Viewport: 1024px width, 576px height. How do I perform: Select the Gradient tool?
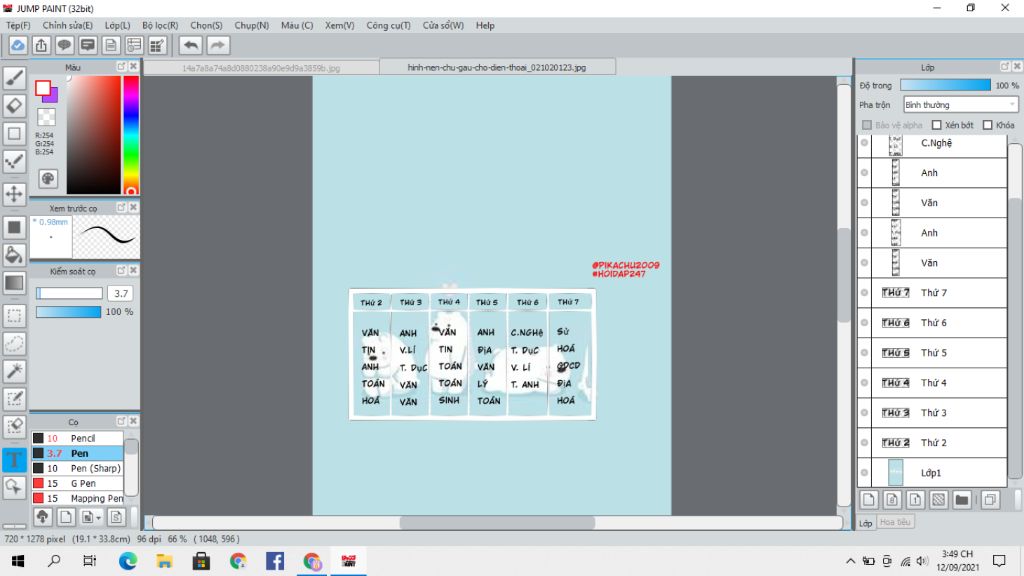(14, 283)
